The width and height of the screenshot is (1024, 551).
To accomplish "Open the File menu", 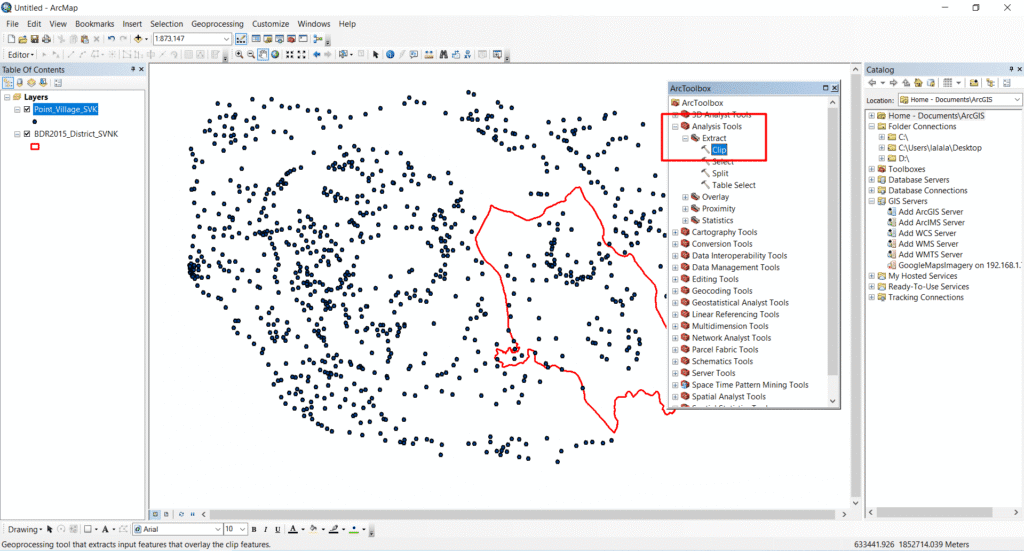I will coord(12,24).
